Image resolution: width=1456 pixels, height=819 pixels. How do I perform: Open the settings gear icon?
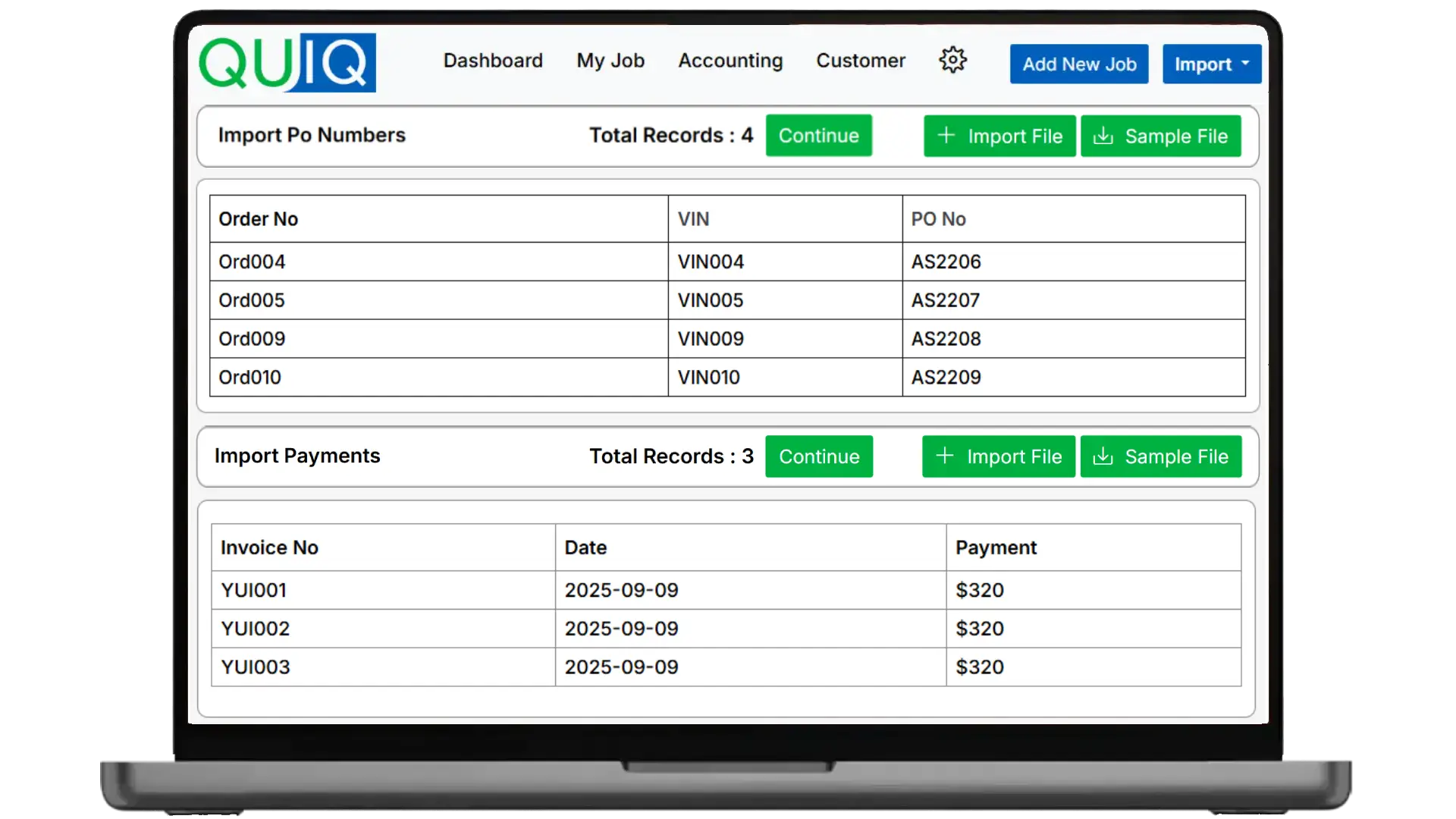pos(952,60)
